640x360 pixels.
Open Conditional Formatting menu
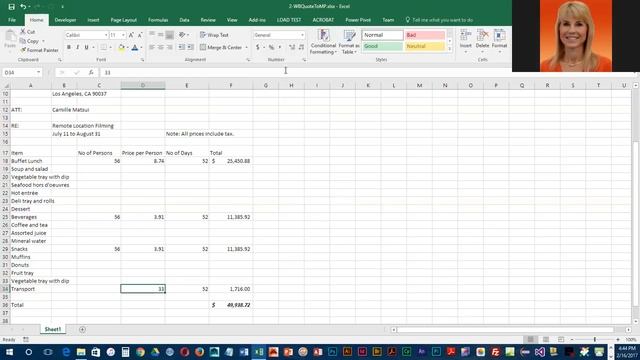tap(323, 42)
